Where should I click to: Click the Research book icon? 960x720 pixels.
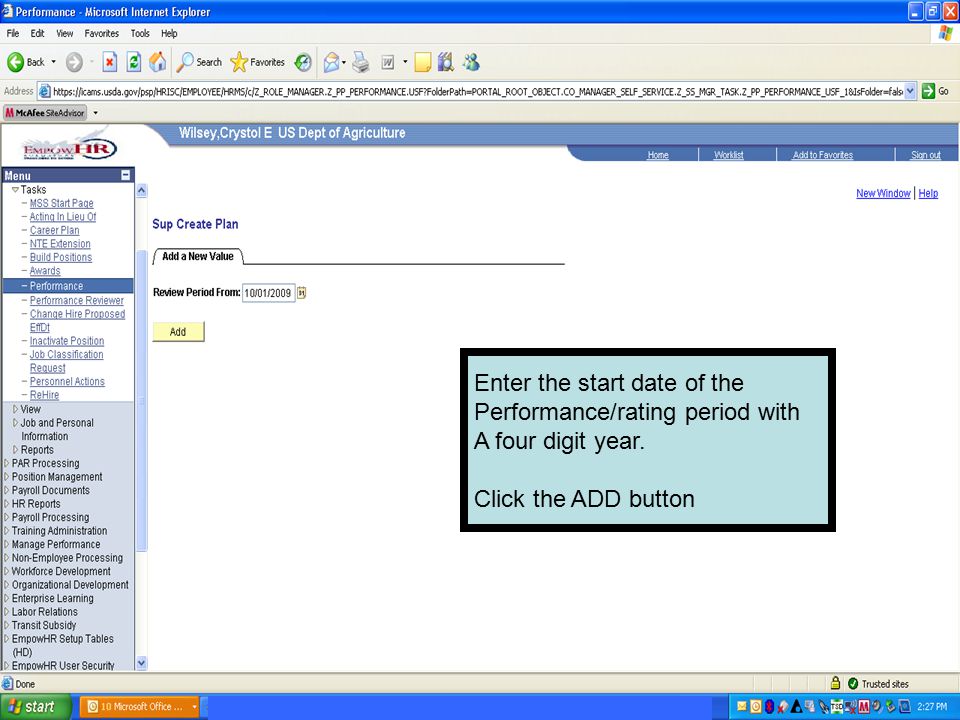446,62
